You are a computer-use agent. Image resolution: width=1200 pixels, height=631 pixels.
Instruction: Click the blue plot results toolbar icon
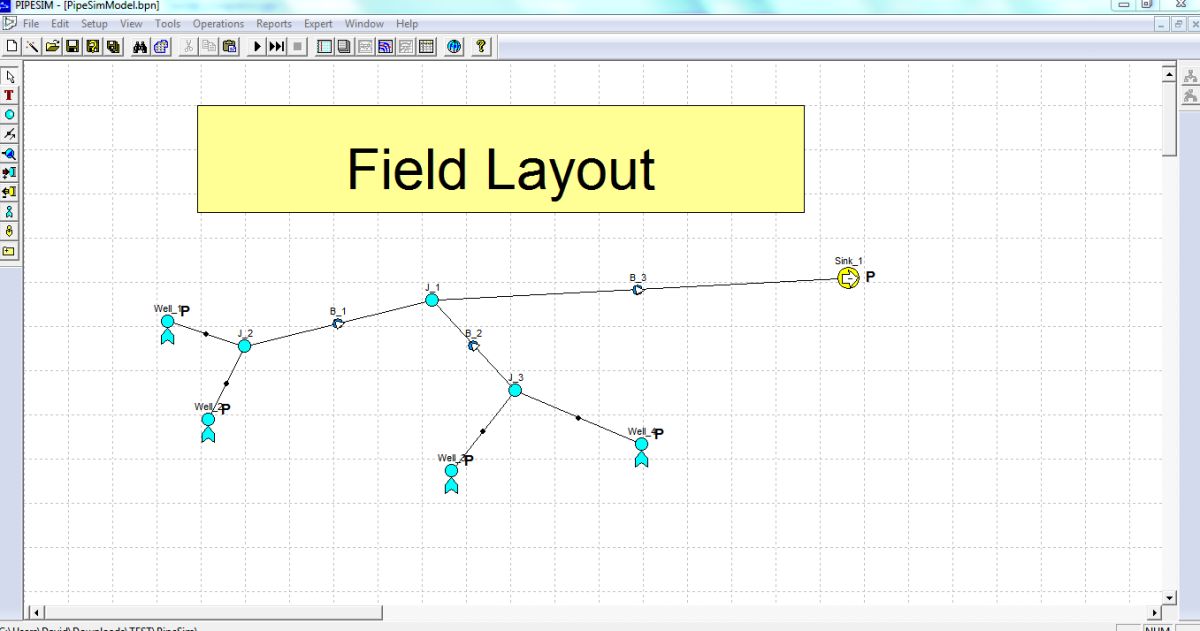[x=385, y=46]
